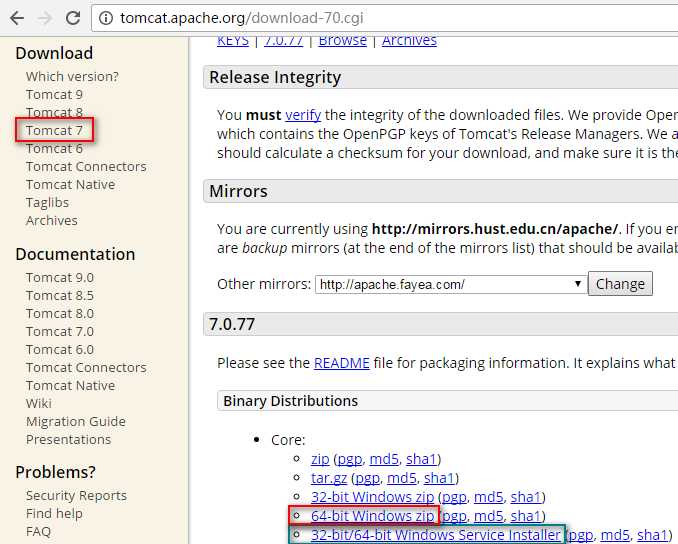
Task: Download 32-bit/64-bit Windows Service Installer
Action: point(435,535)
